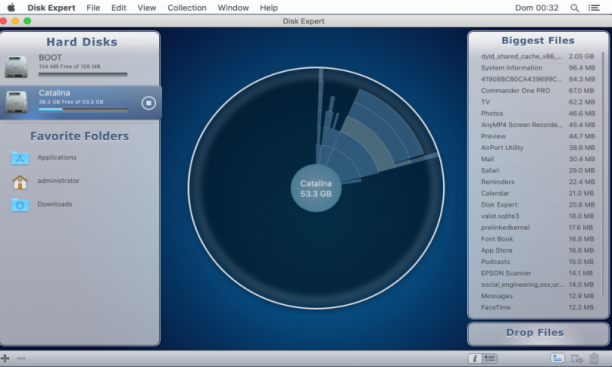Select AirPort Utility entry

(x=538, y=148)
